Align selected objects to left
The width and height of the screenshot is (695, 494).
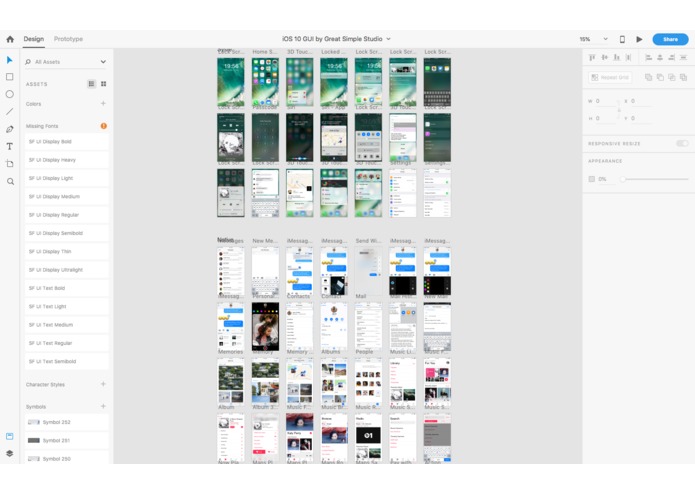click(x=648, y=58)
